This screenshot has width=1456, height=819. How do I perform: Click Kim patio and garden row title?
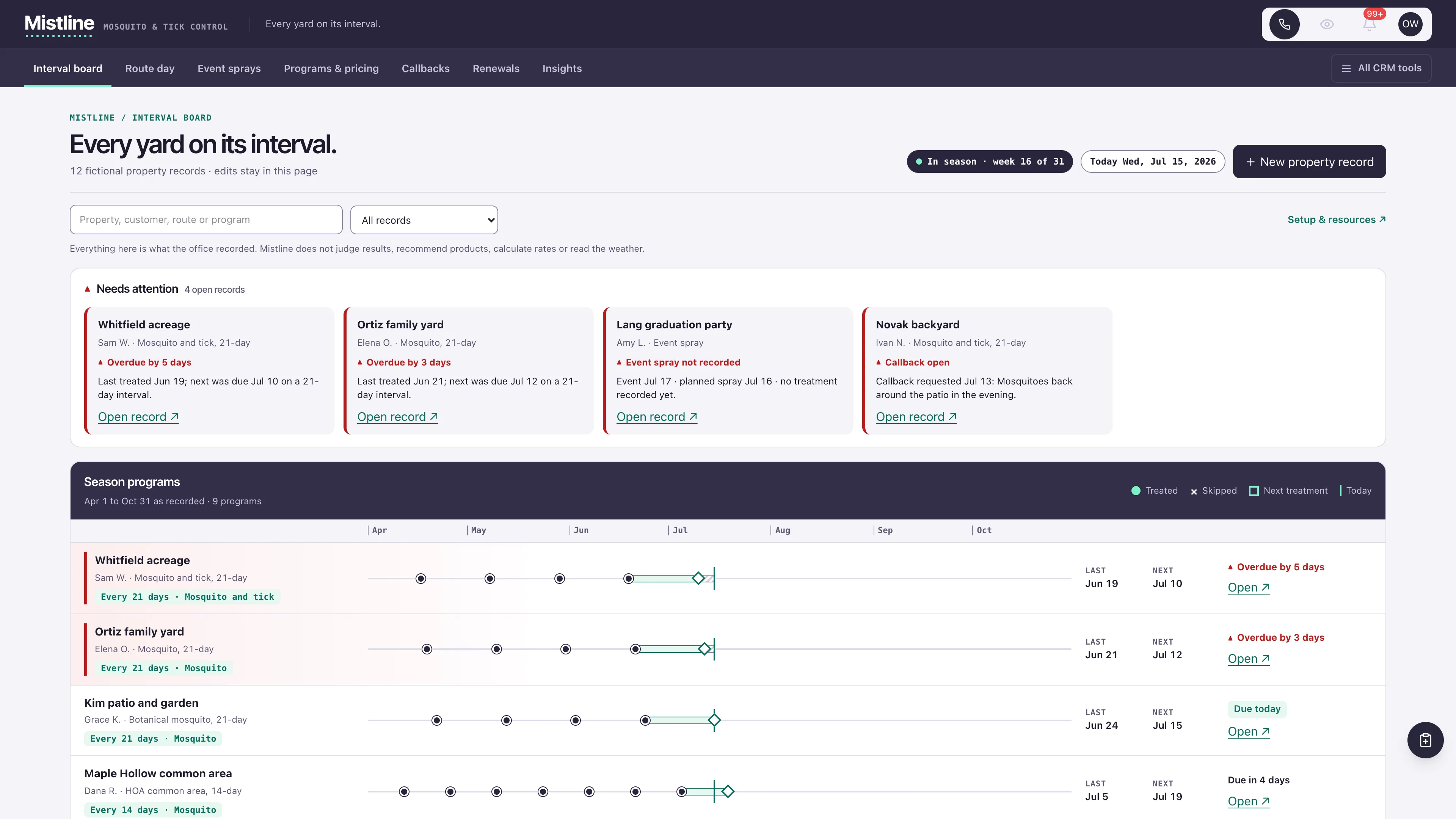(x=141, y=703)
